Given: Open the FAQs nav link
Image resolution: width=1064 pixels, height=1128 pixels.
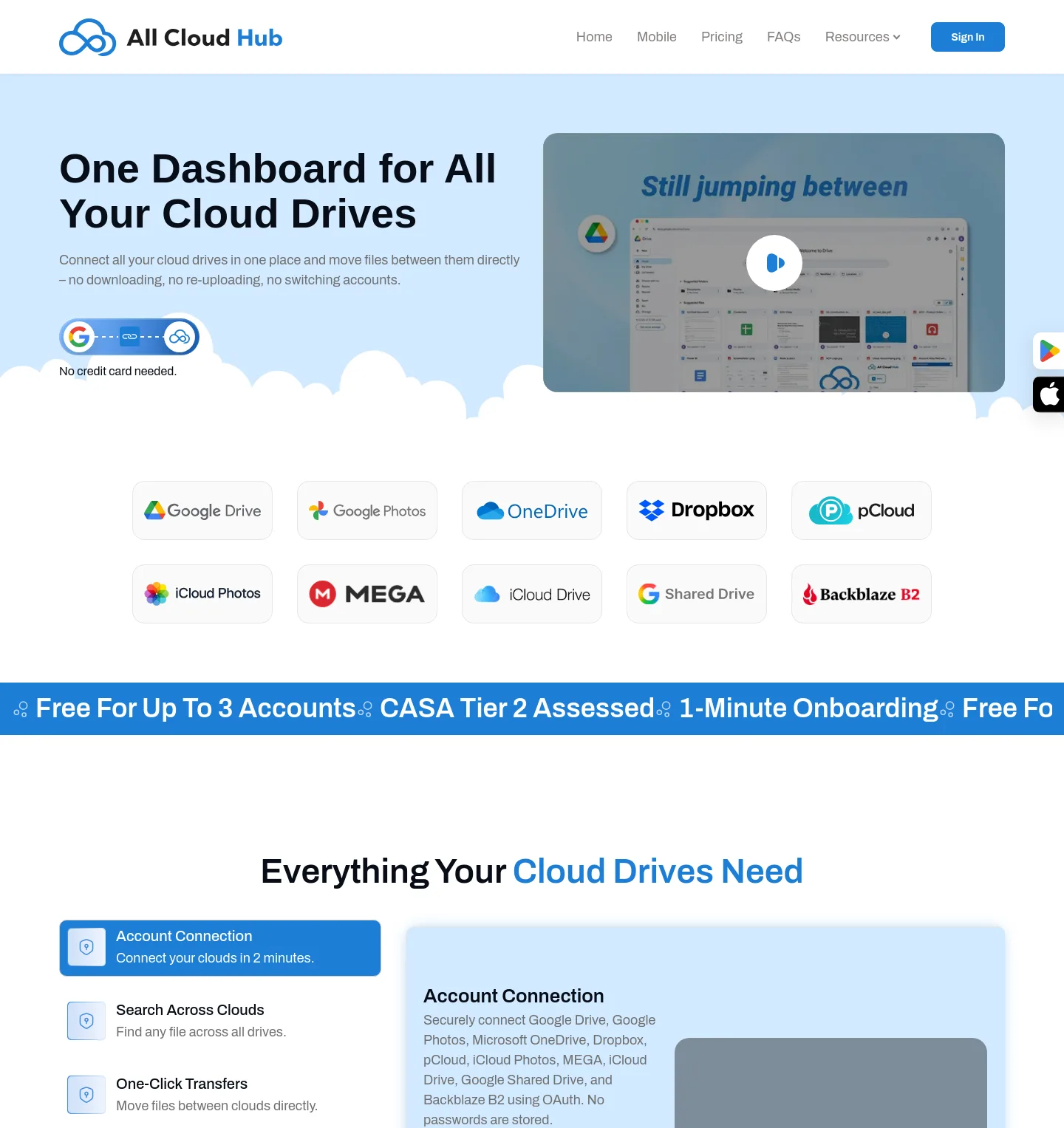Looking at the screenshot, I should tap(784, 37).
